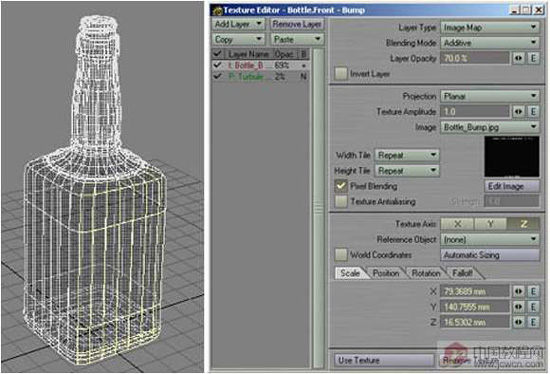Click the Scale Z envelope E button
This screenshot has width=550, height=374.
(533, 322)
